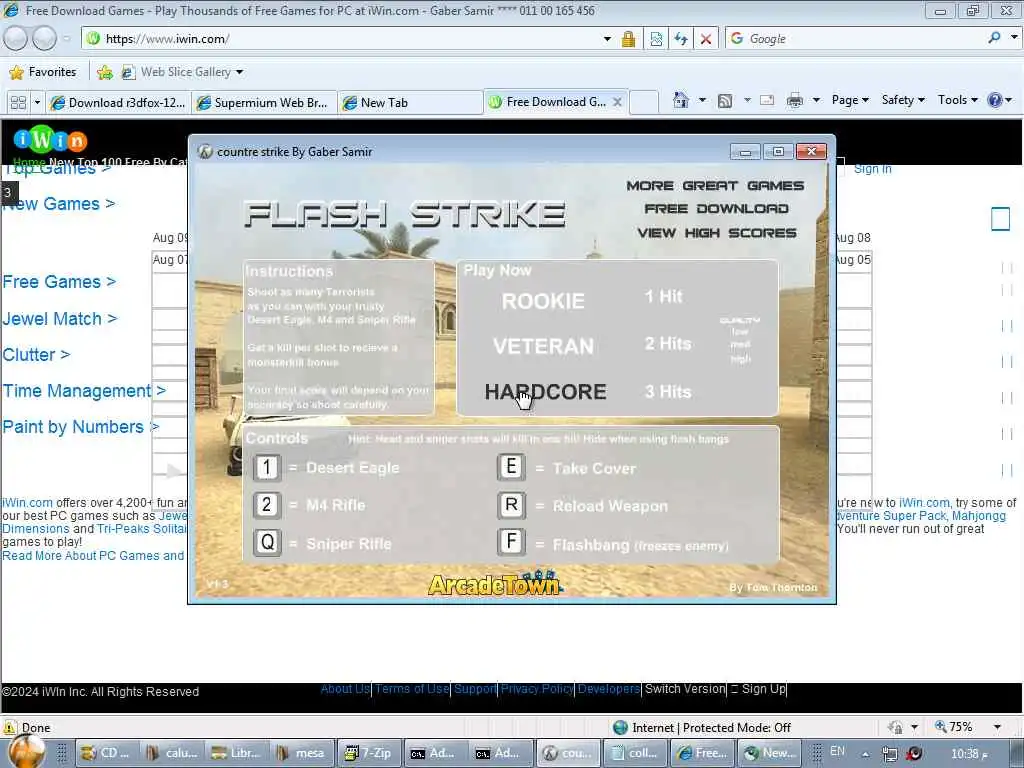This screenshot has width=1024, height=768.
Task: Click MORE GREAT GAMES in game
Action: (x=715, y=186)
